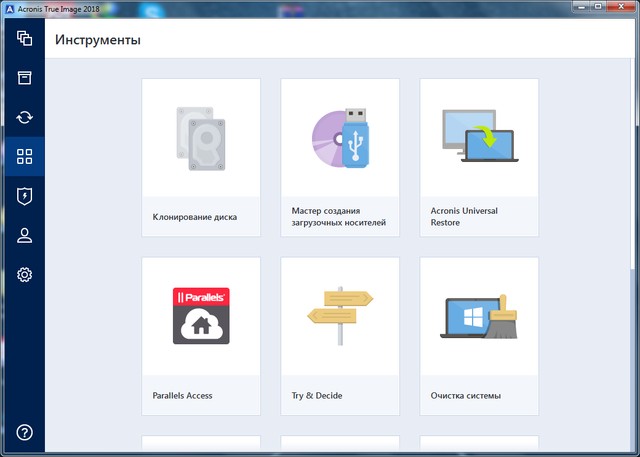The width and height of the screenshot is (640, 457).
Task: Open Settings gear icon in sidebar
Action: [25, 274]
